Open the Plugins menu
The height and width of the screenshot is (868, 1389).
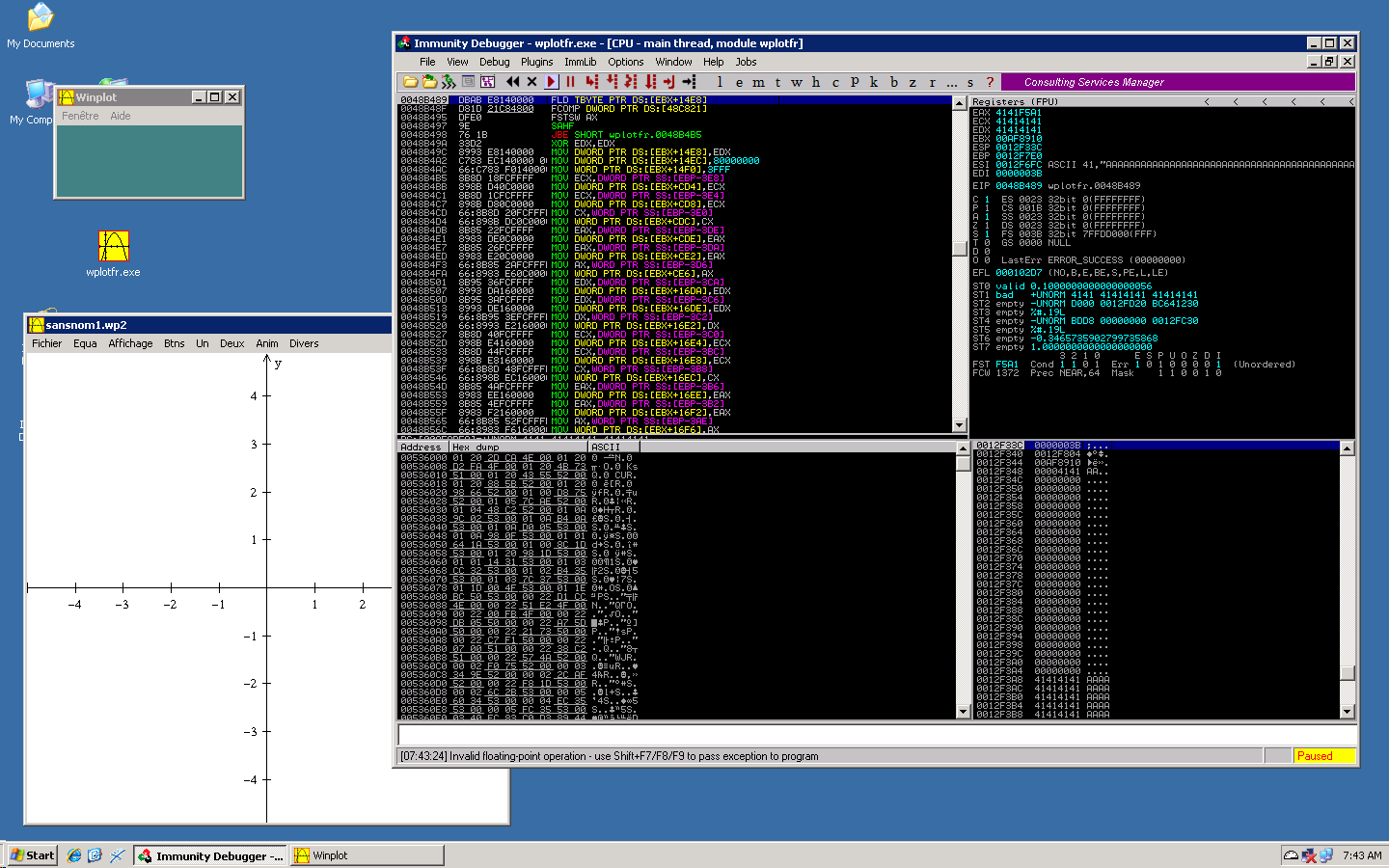(x=537, y=62)
